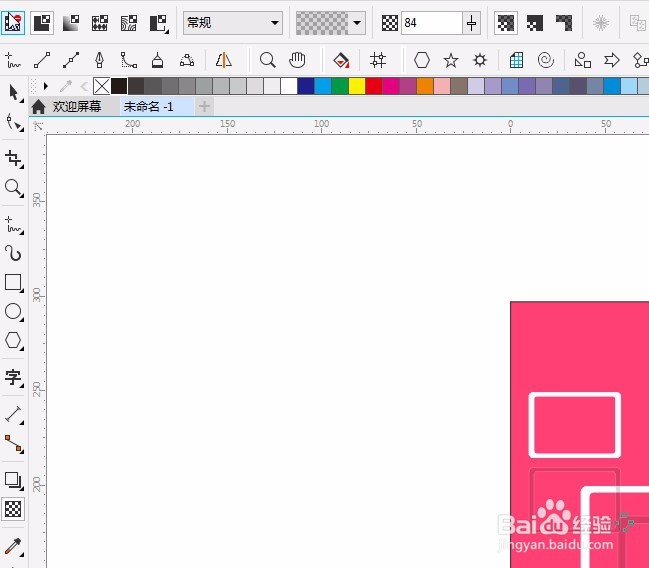Select the Transparency tool in toolbox
This screenshot has width=649, height=568.
tap(13, 509)
